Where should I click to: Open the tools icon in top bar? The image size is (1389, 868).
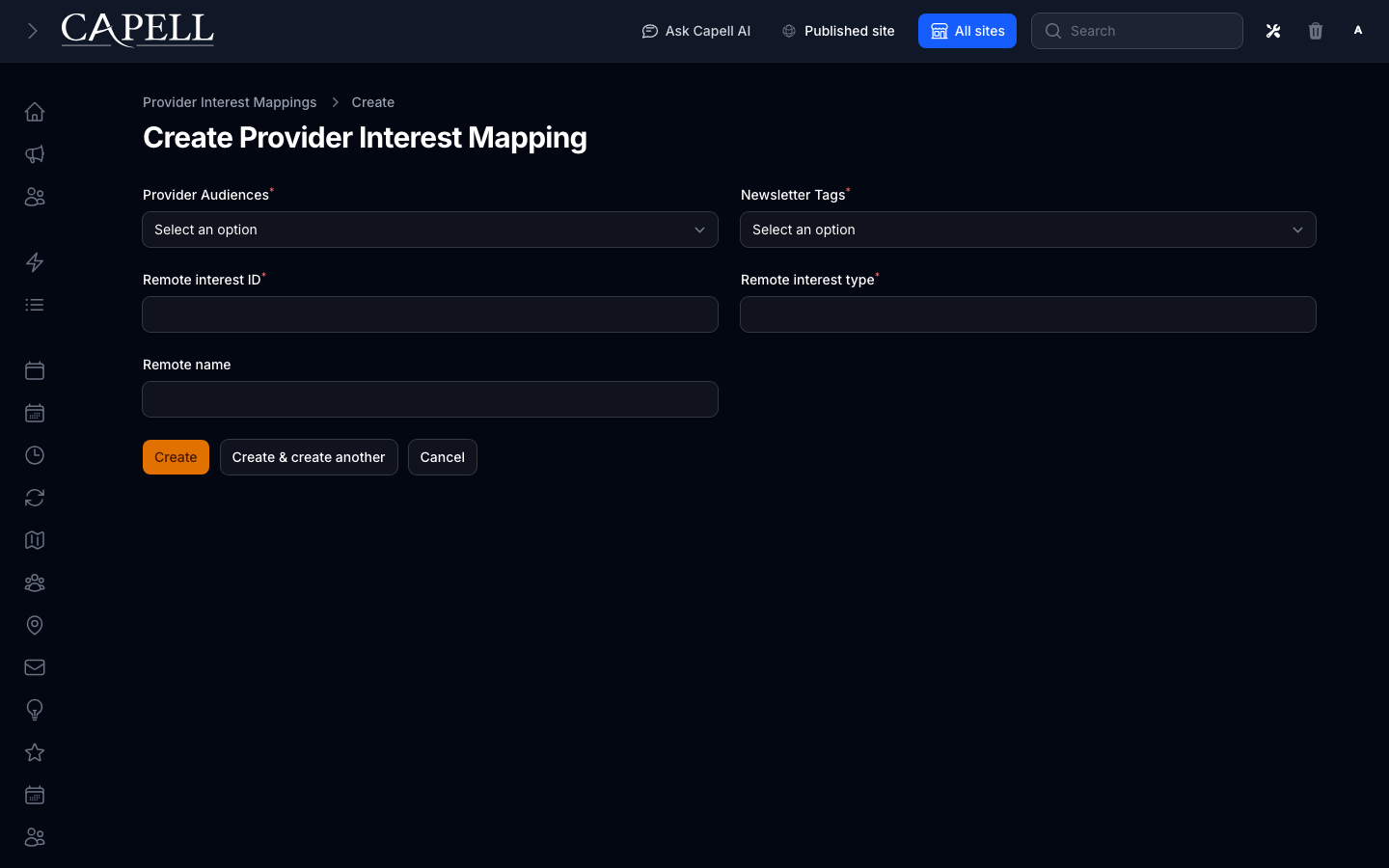click(1273, 31)
